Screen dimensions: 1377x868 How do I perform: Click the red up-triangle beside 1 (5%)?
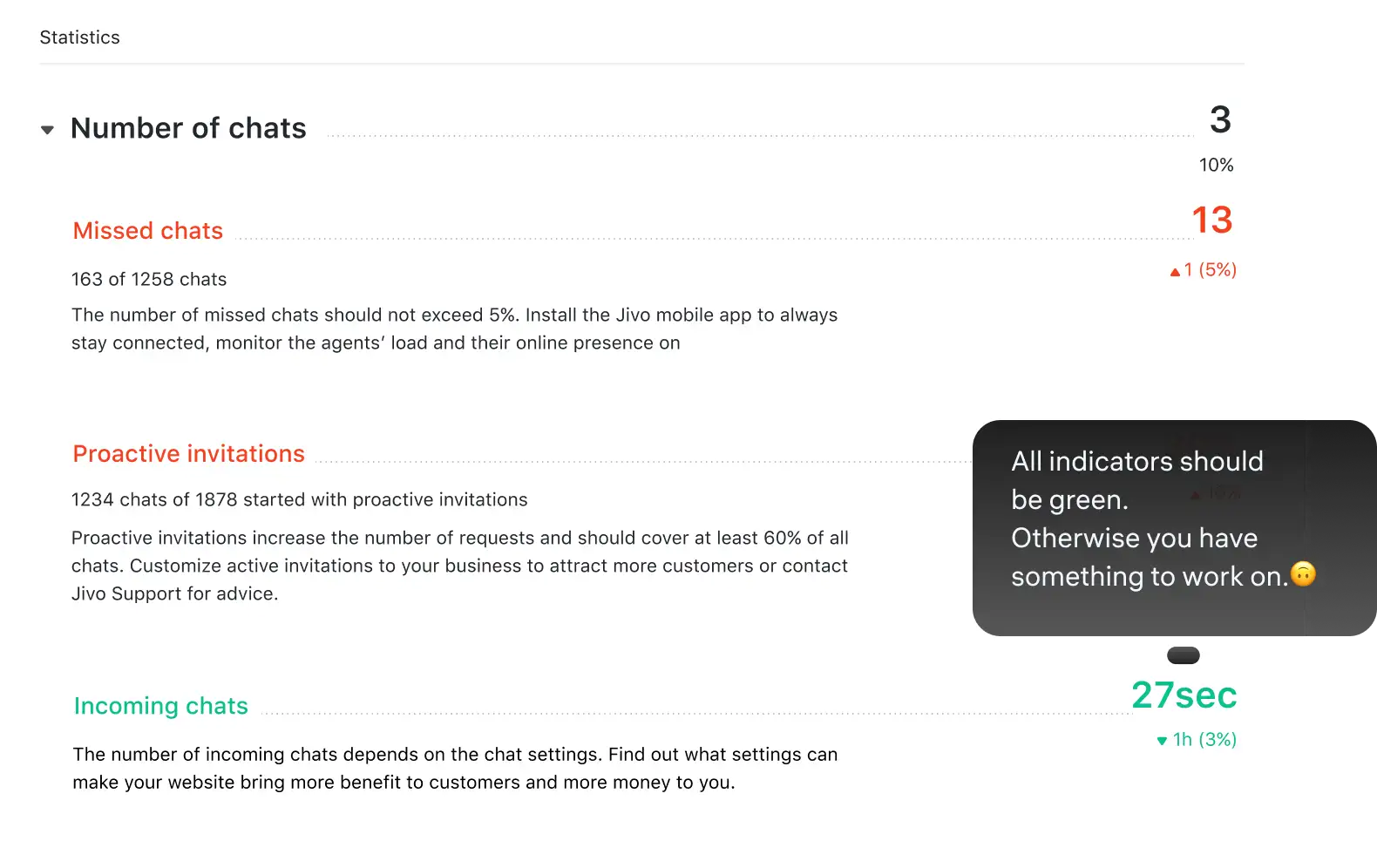pyautogui.click(x=1175, y=272)
